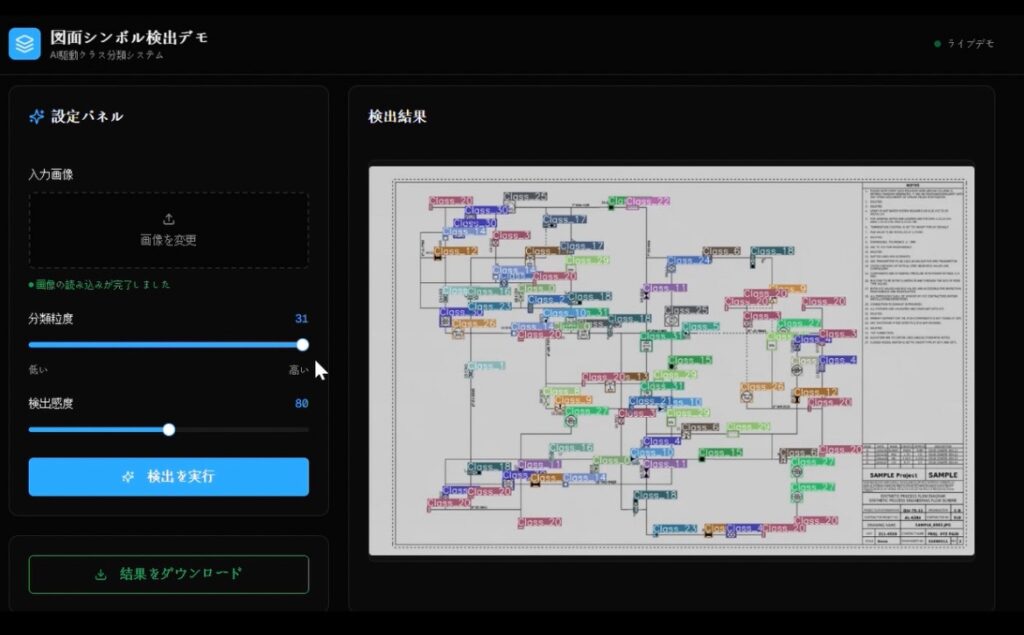The height and width of the screenshot is (635, 1024).
Task: Click the upload arrow icon in image dropzone
Action: (x=168, y=219)
